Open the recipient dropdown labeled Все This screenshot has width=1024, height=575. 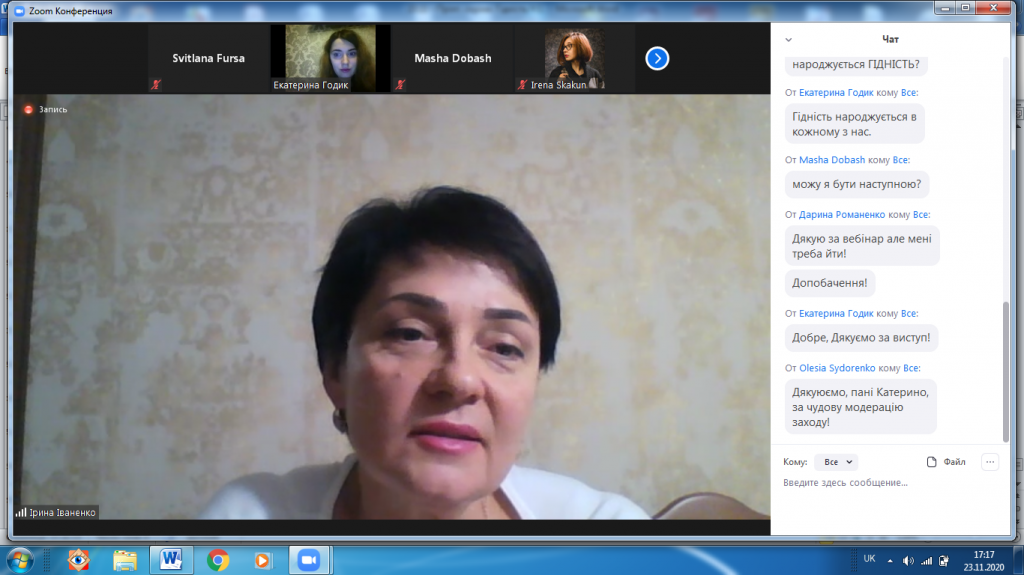tap(837, 462)
